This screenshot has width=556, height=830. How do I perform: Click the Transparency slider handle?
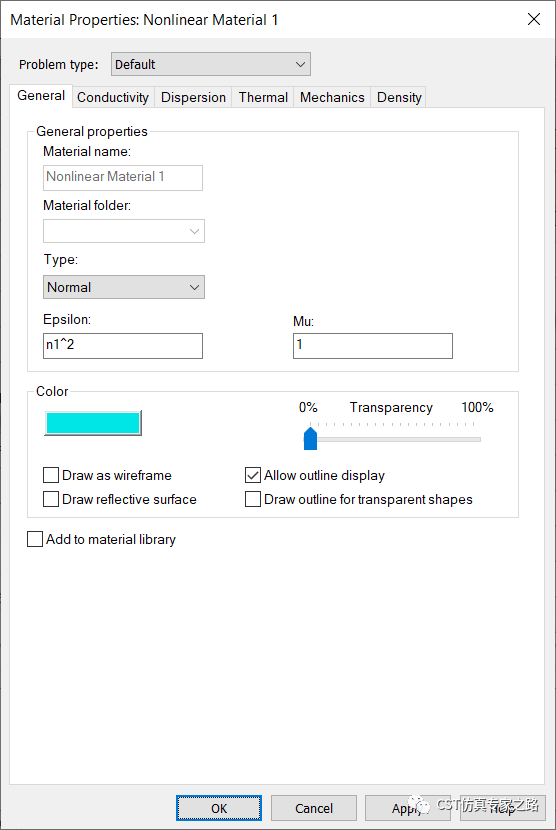[310, 439]
